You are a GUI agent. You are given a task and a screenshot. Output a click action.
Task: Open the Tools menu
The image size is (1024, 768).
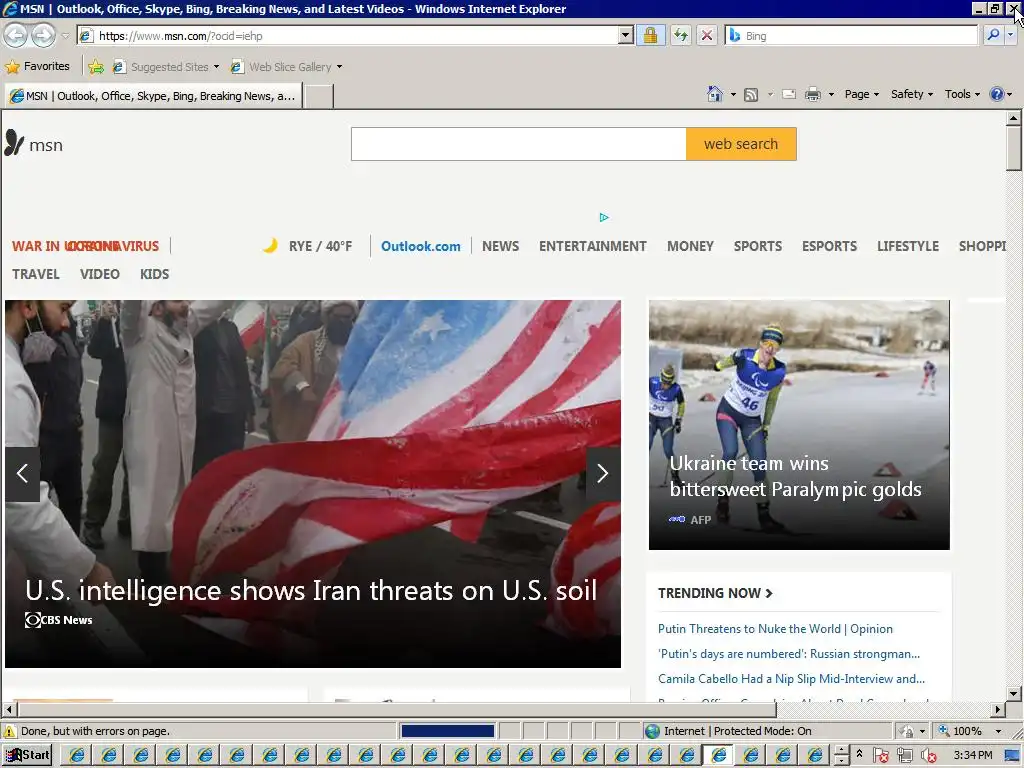[962, 94]
